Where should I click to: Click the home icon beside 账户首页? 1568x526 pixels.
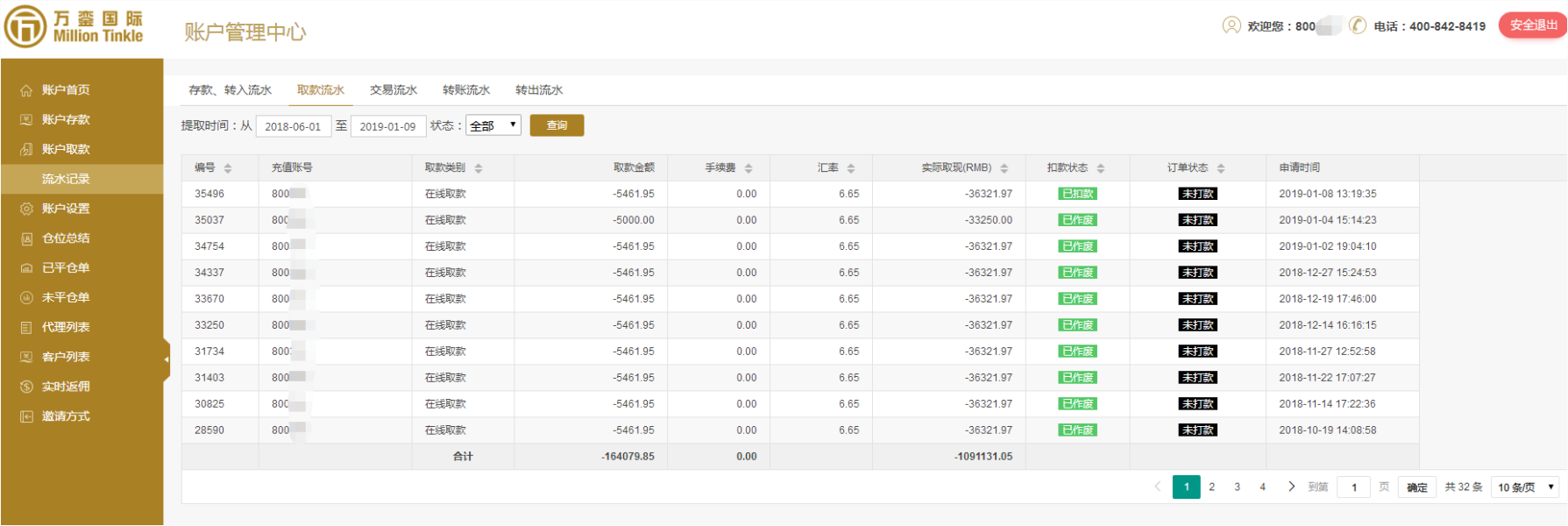click(26, 90)
